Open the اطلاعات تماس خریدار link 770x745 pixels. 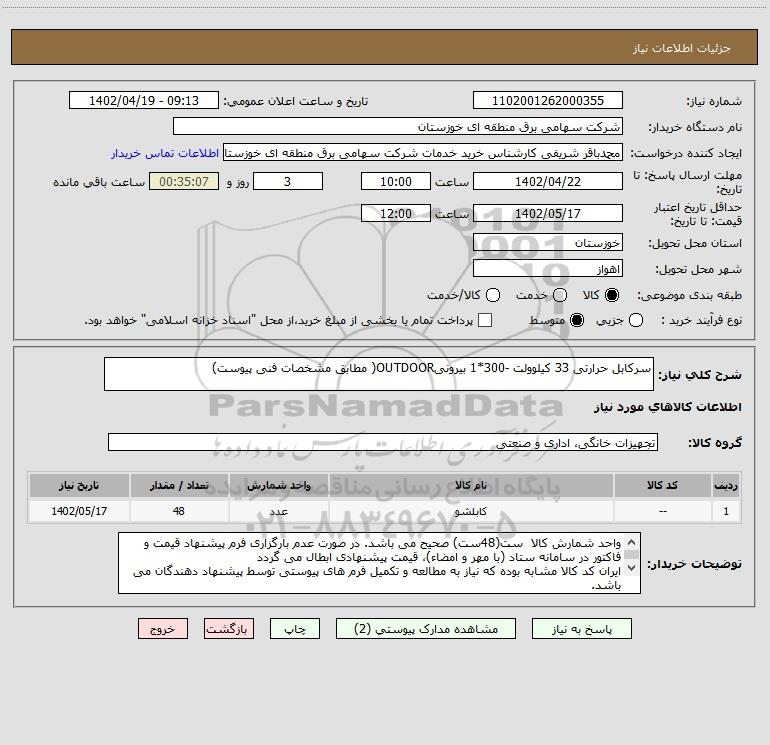(x=165, y=153)
